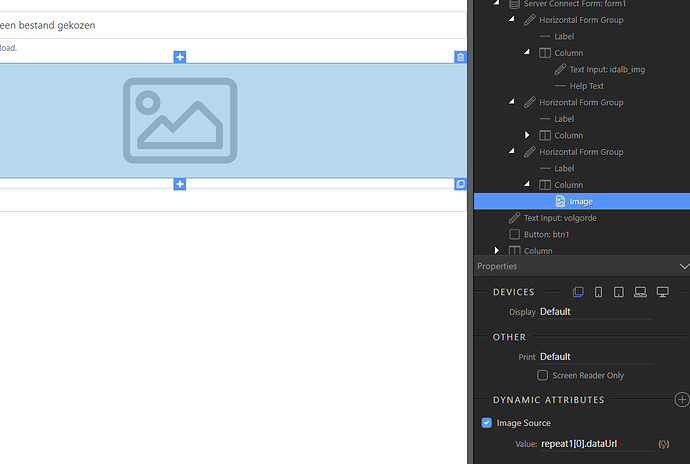Screen dimensions: 690x464
Task: Click the square icon of Button: btn1
Action: pyautogui.click(x=514, y=234)
